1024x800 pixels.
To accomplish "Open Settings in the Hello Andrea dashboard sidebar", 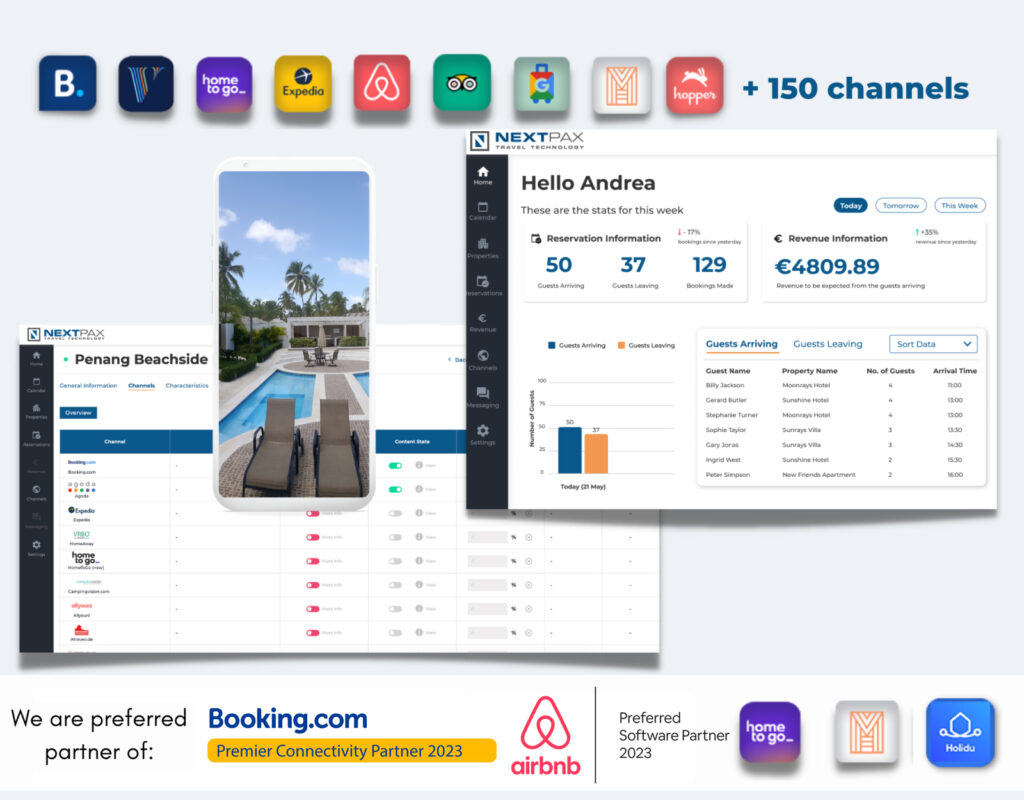I will (483, 434).
